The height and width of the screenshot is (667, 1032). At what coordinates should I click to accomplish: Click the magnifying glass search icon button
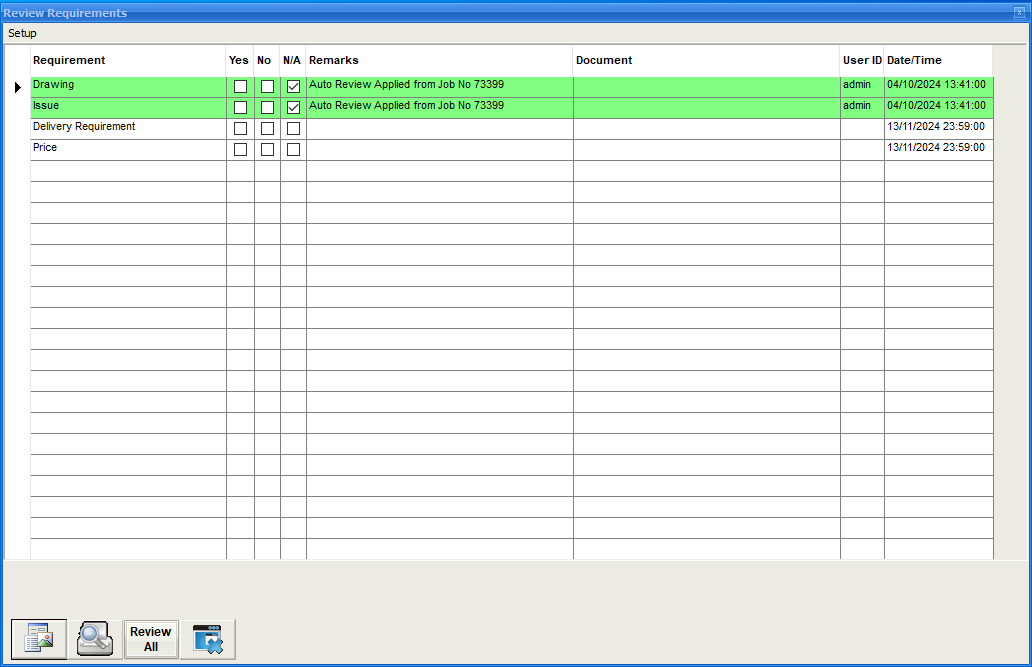[x=95, y=639]
